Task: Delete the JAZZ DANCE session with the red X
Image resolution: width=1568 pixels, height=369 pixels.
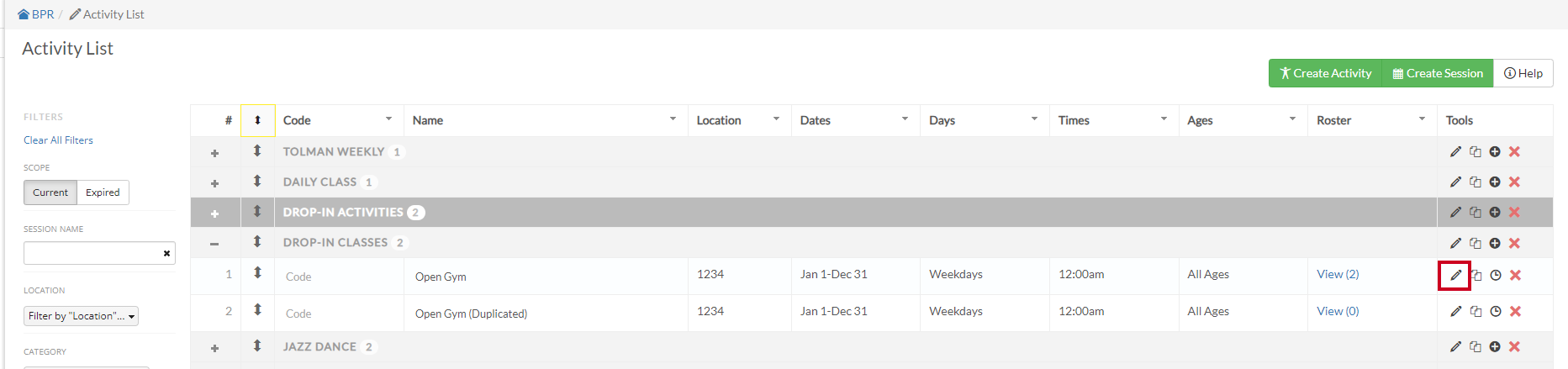Action: coord(1514,346)
